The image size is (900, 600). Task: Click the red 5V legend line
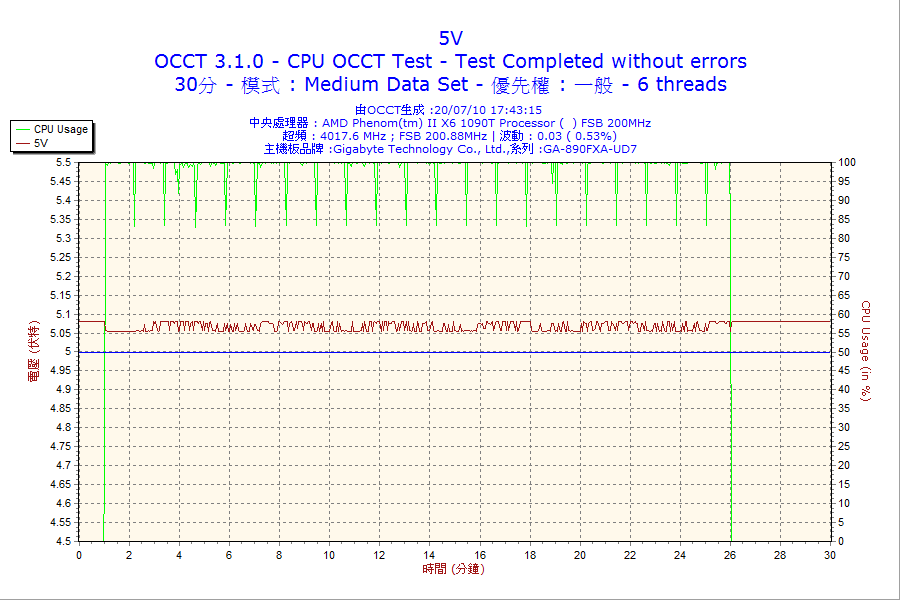tap(22, 144)
